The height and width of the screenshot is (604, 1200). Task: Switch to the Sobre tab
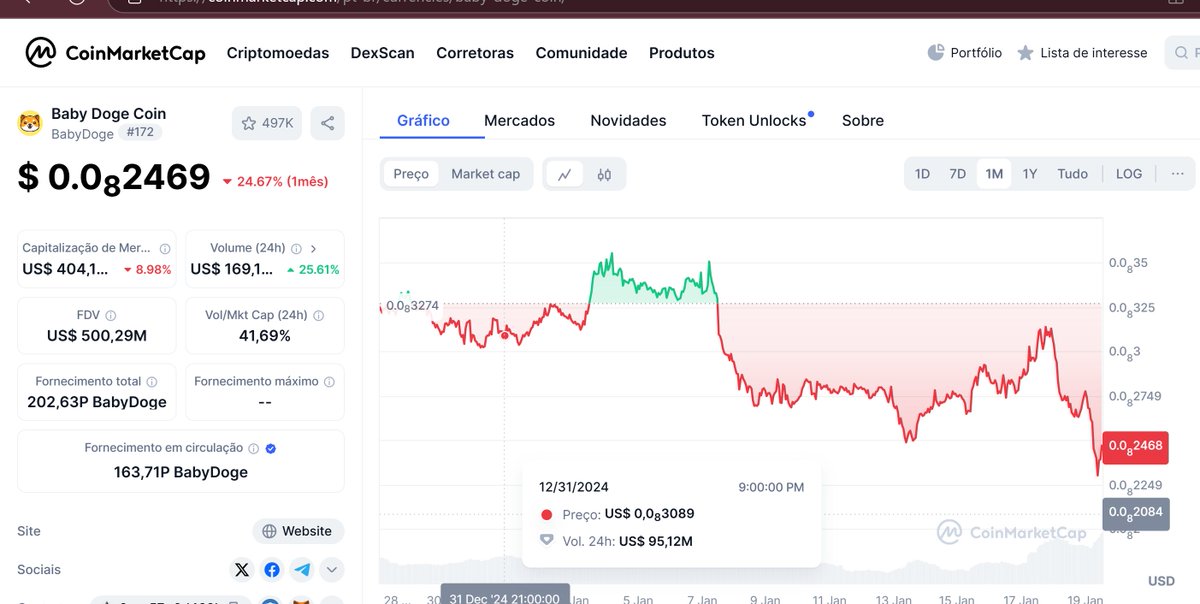[863, 120]
